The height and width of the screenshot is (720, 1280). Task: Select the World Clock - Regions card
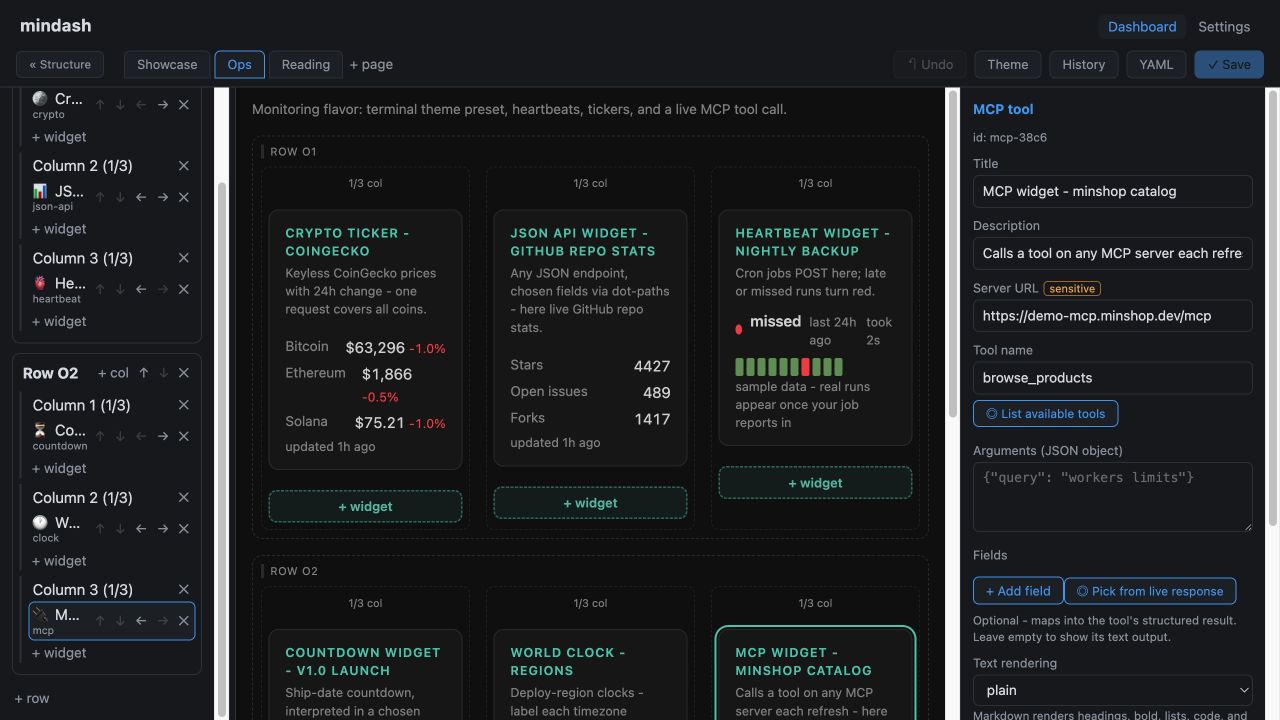coord(590,674)
